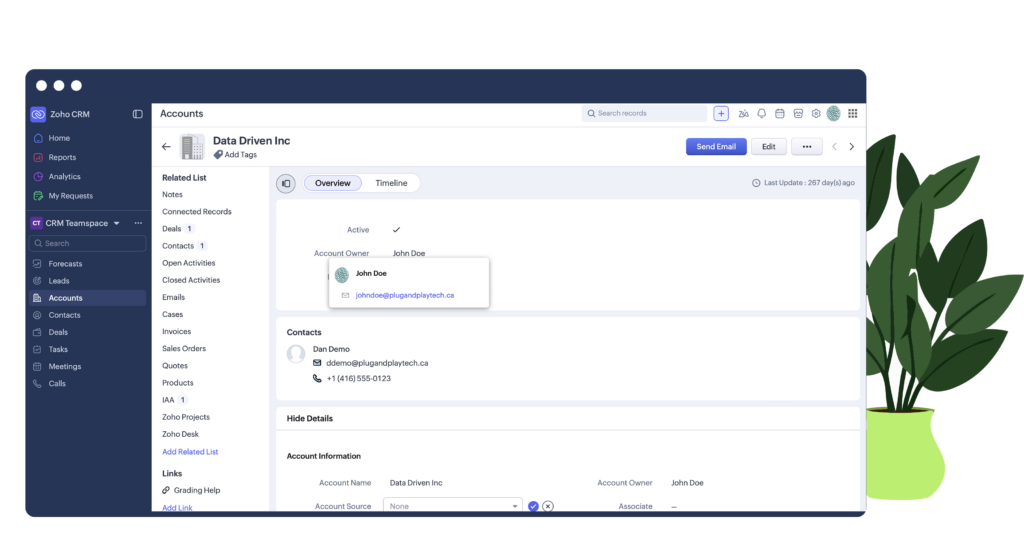Open Deals in related list
Screen dimensions: 1024x551
pyautogui.click(x=172, y=229)
